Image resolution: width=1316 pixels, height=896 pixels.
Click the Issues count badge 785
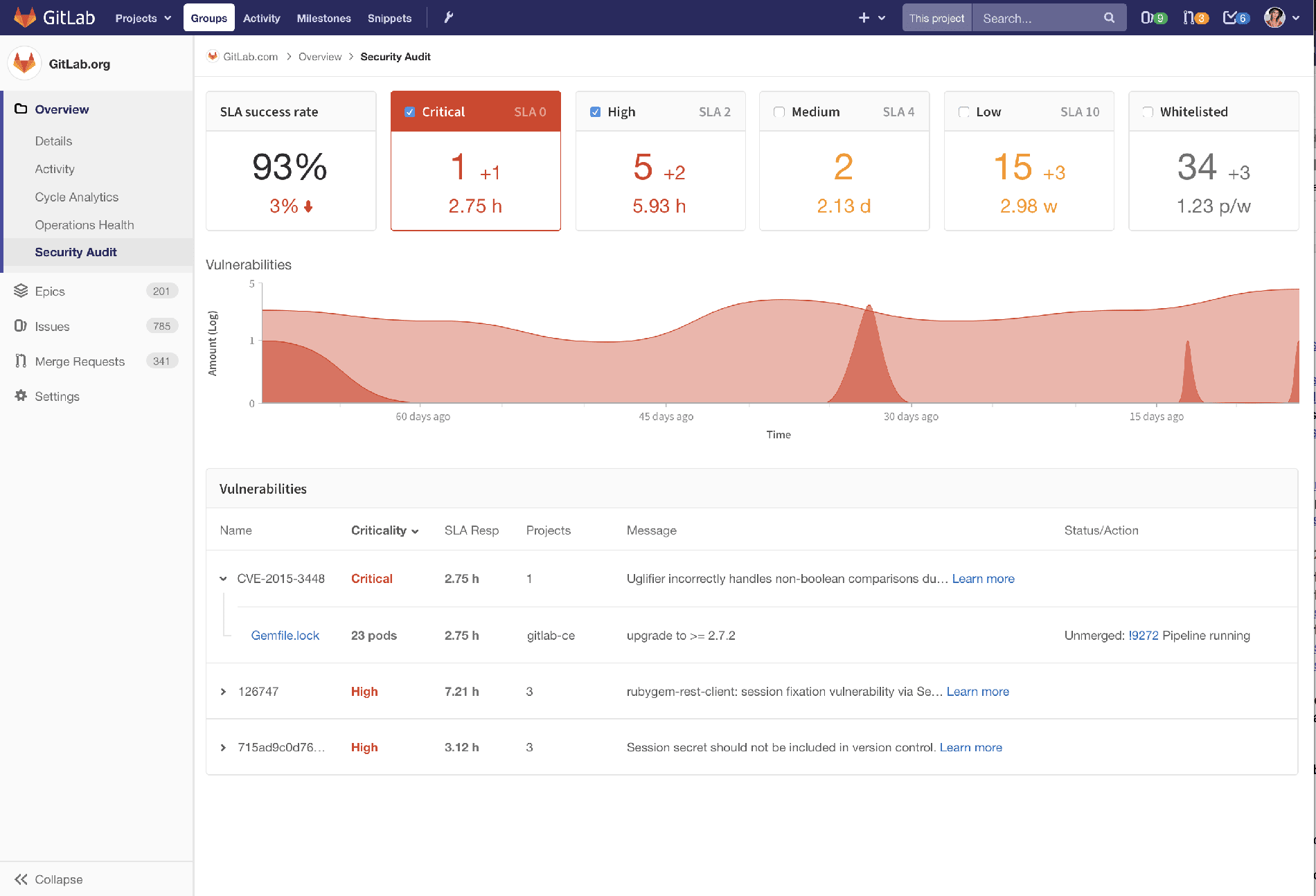161,325
